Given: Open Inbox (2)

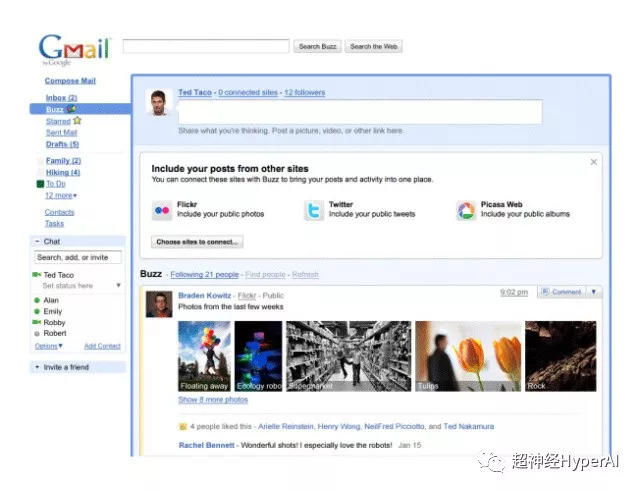Looking at the screenshot, I should [x=62, y=98].
